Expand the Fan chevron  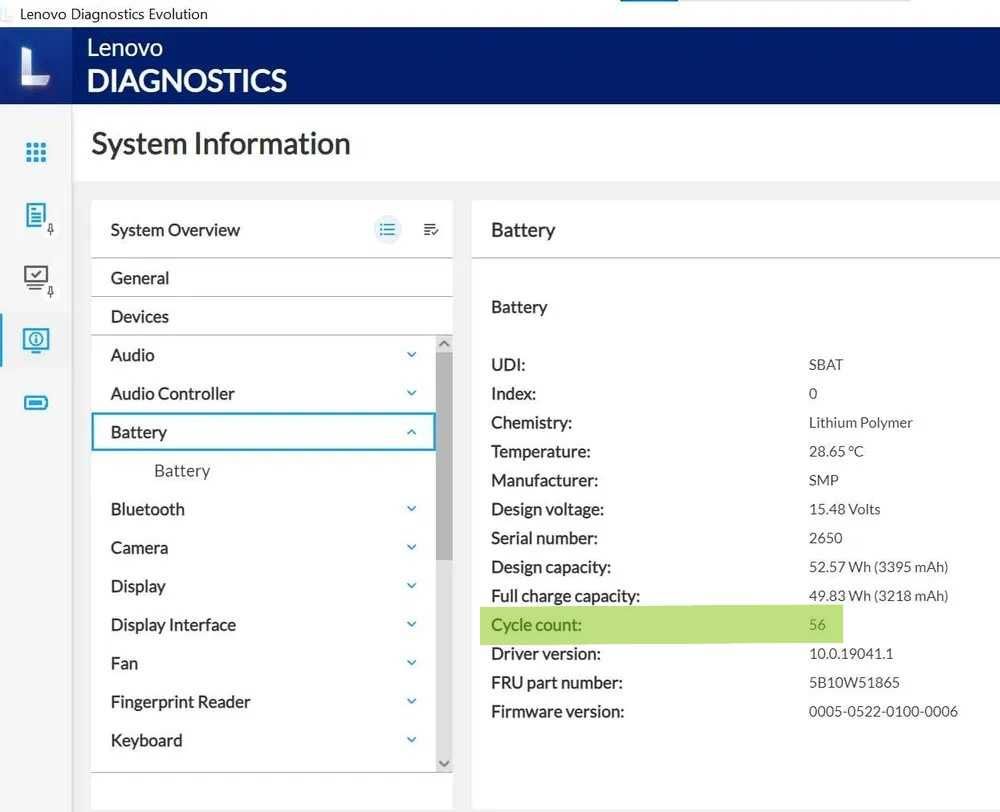(x=411, y=663)
